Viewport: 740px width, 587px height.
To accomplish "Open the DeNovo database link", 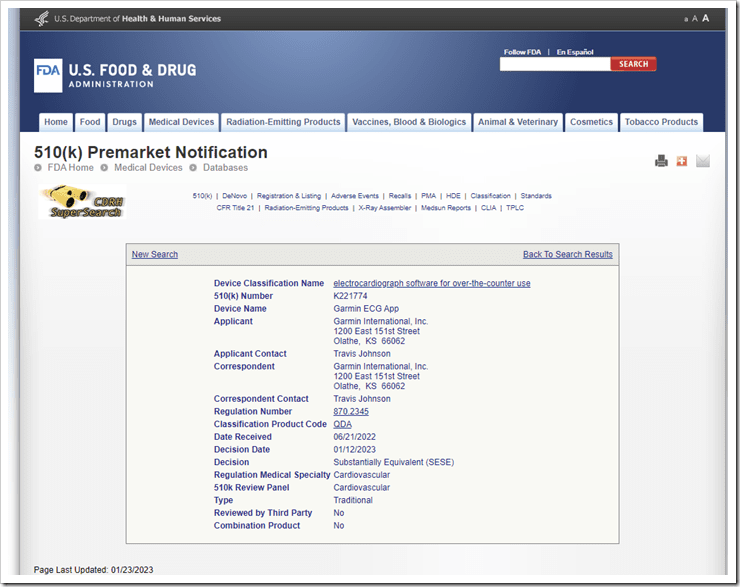I will click(235, 196).
